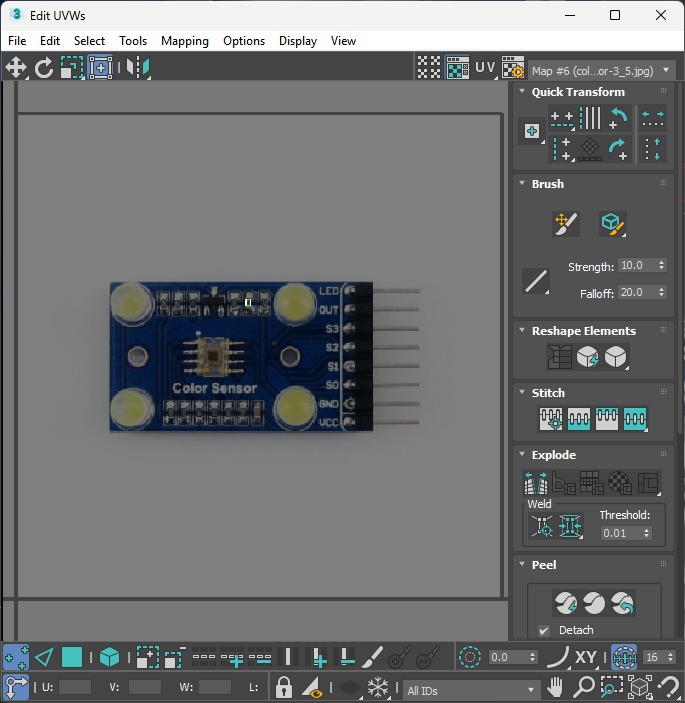Click Space Horizontally icon
The image size is (685, 703).
pyautogui.click(x=653, y=119)
